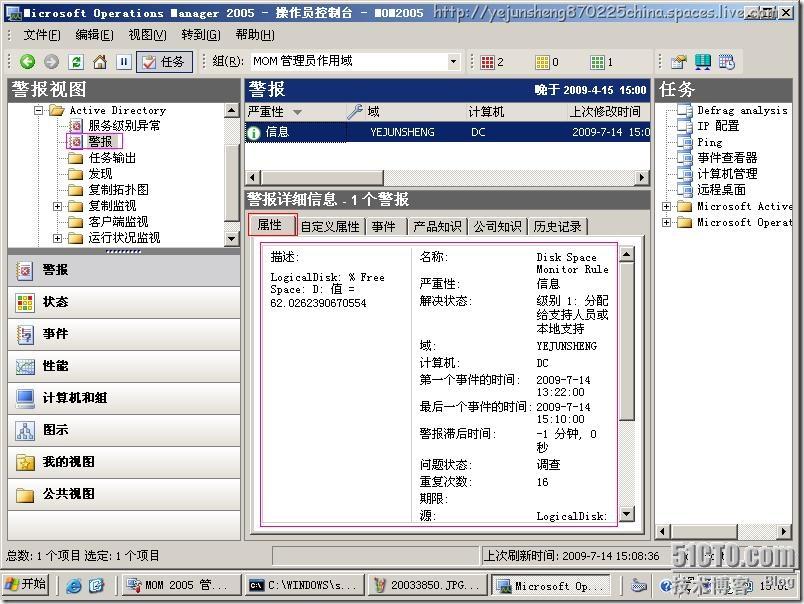This screenshot has height=604, width=804.
Task: Click the Pause refresh toolbar icon
Action: [x=124, y=62]
